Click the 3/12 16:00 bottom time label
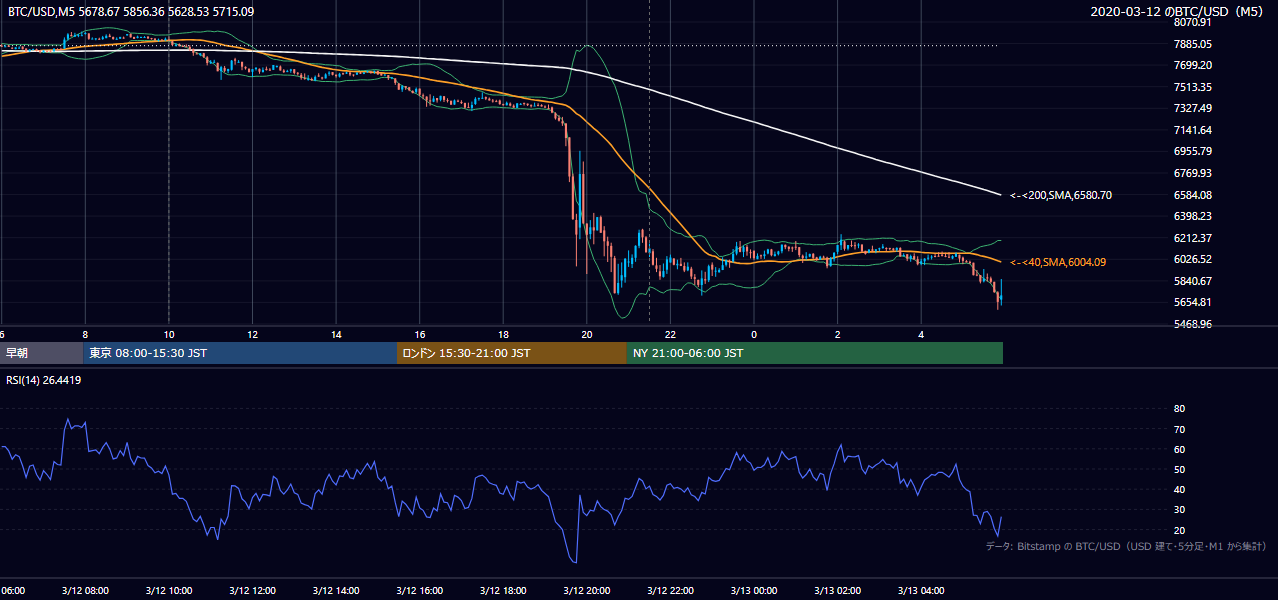The image size is (1278, 600). pos(419,590)
